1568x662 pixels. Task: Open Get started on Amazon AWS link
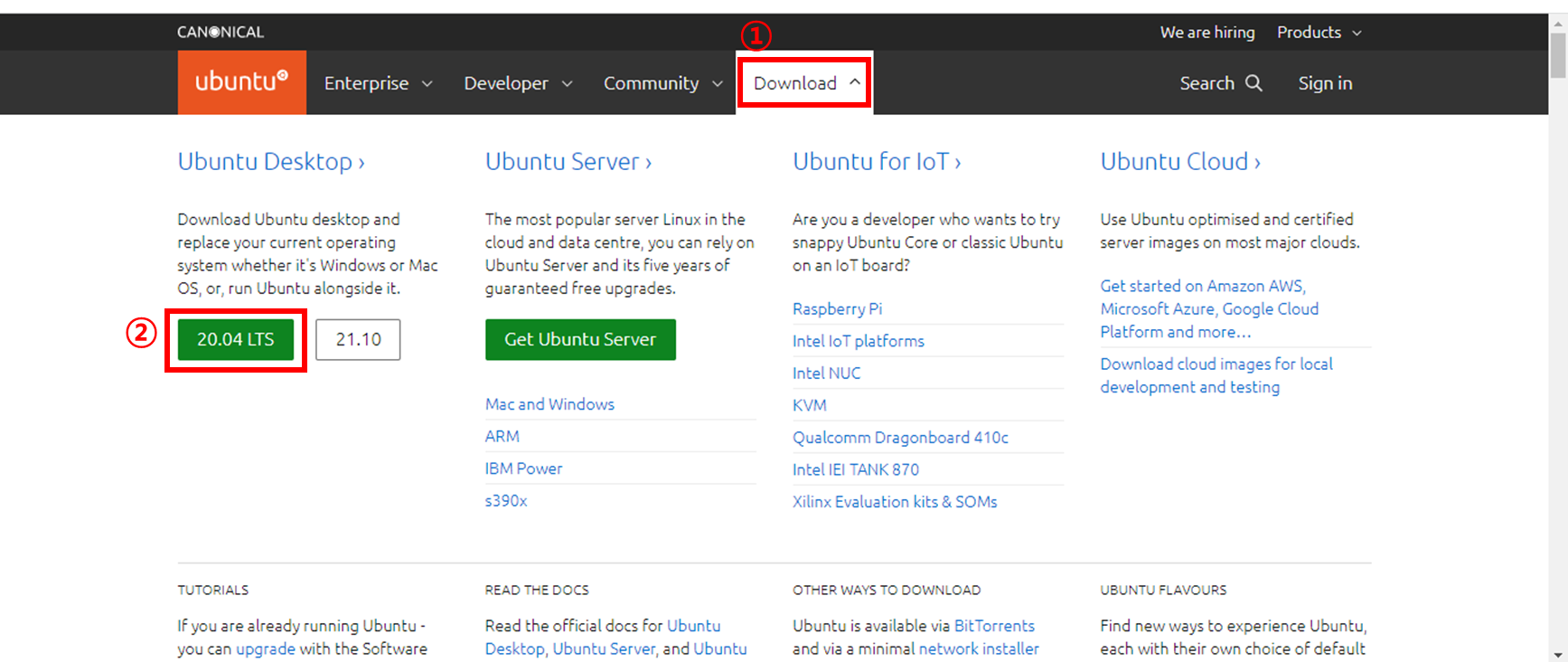pyautogui.click(x=1209, y=308)
